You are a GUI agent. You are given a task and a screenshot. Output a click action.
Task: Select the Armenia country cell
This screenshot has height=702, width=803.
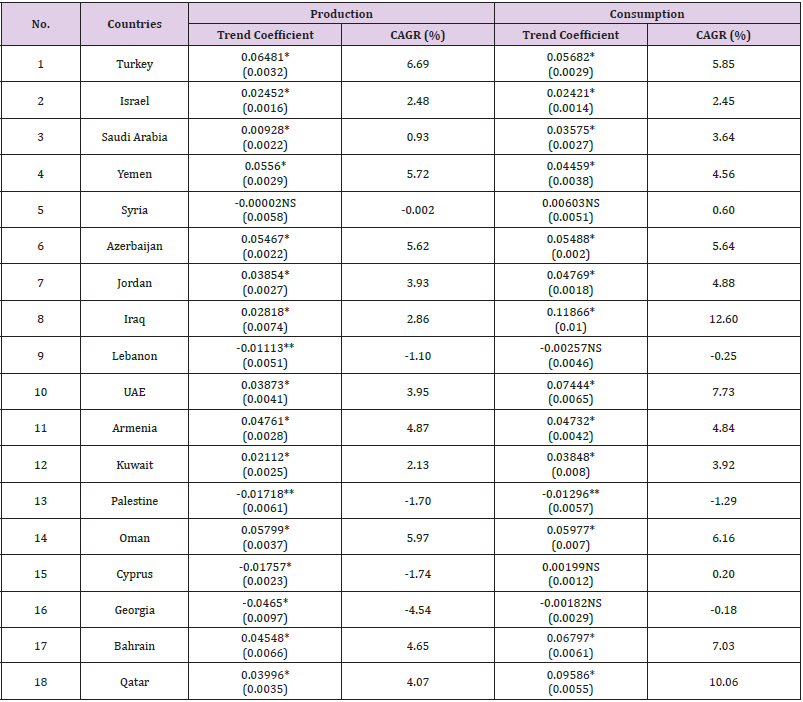[x=134, y=428]
